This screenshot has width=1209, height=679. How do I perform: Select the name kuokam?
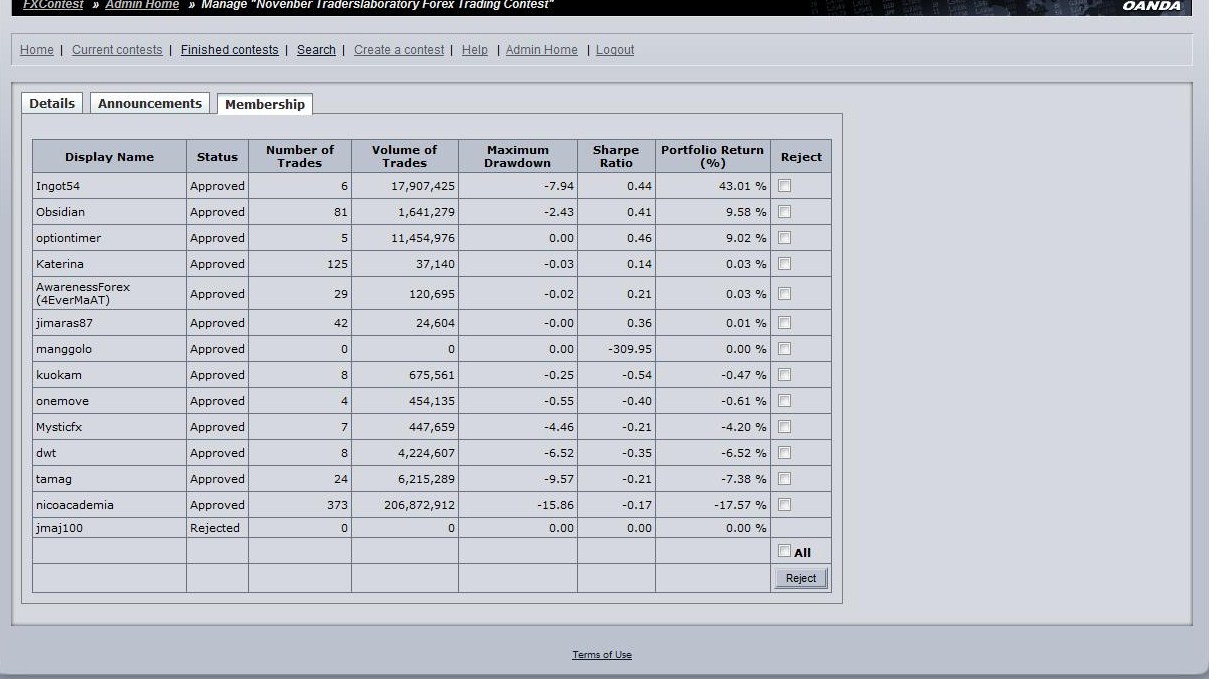point(59,375)
